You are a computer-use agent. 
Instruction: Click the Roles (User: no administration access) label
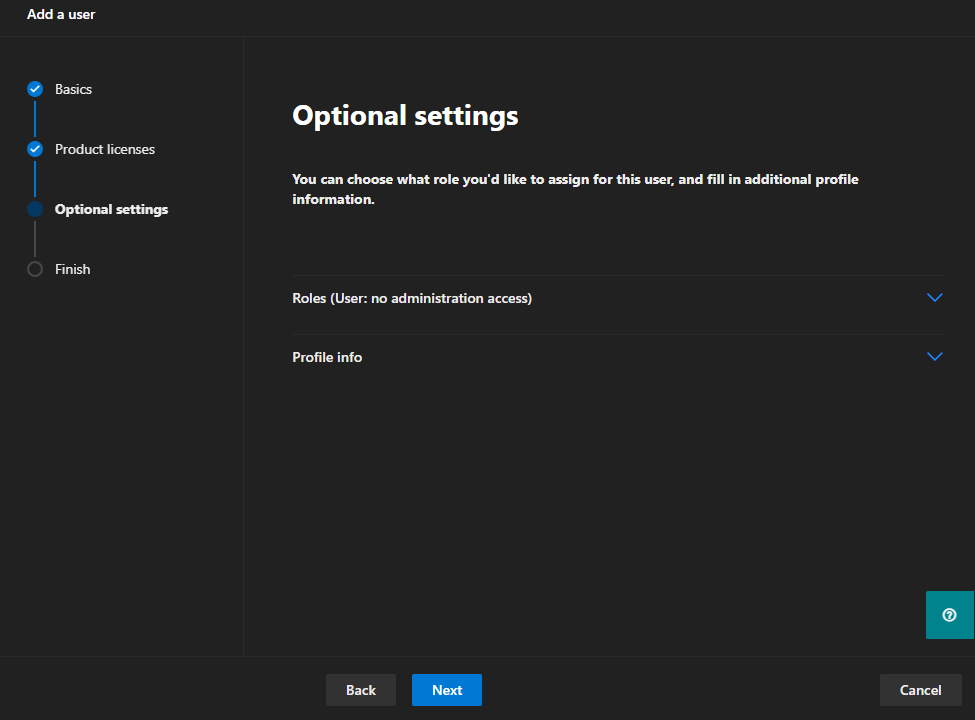pos(411,298)
